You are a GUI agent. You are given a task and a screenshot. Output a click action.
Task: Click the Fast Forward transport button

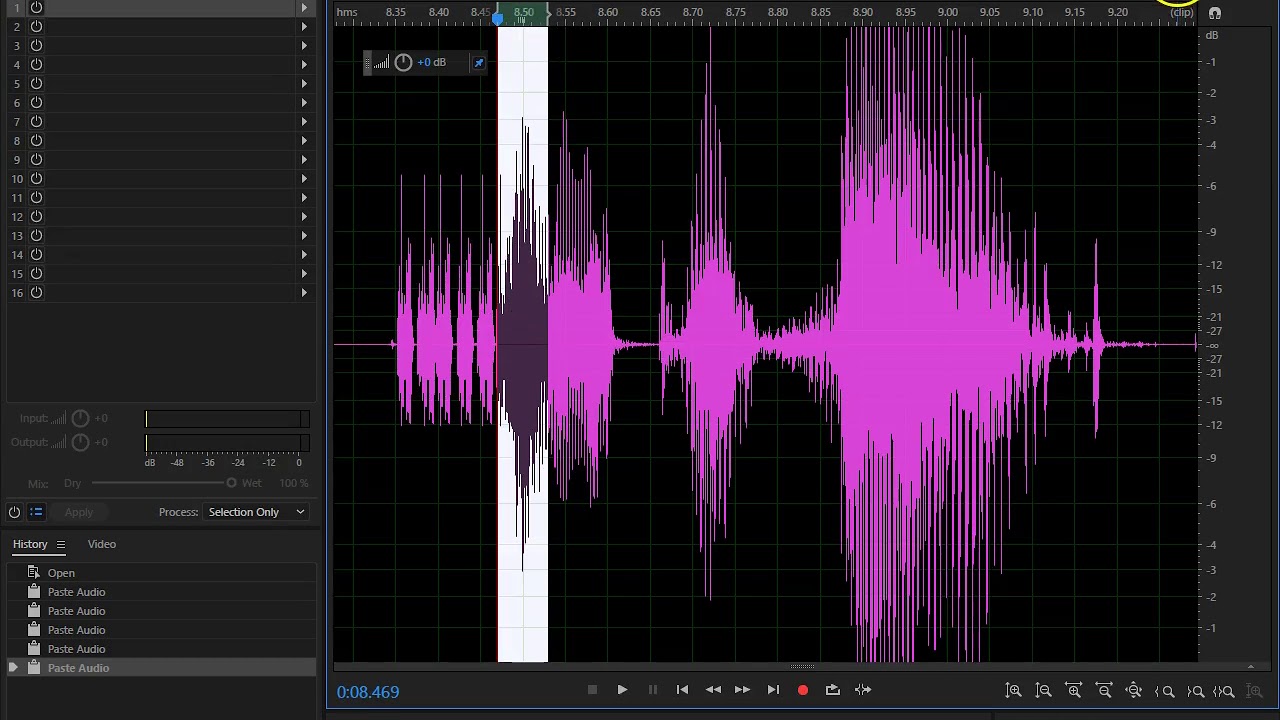(x=742, y=690)
